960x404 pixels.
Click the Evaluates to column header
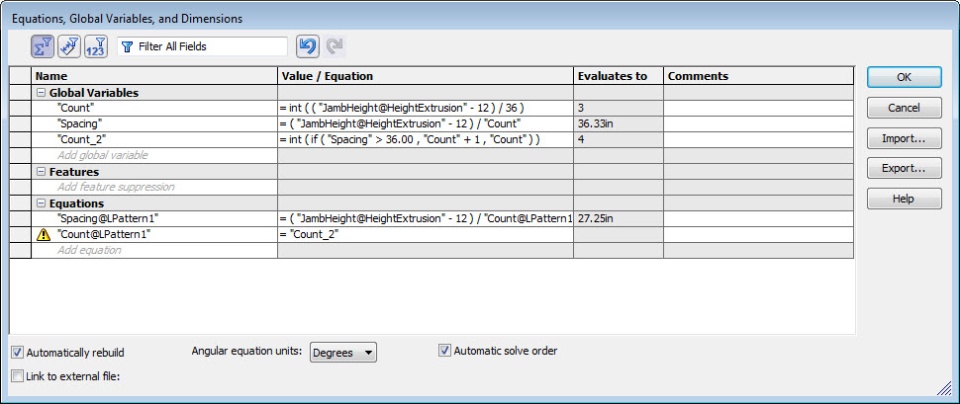[x=618, y=76]
